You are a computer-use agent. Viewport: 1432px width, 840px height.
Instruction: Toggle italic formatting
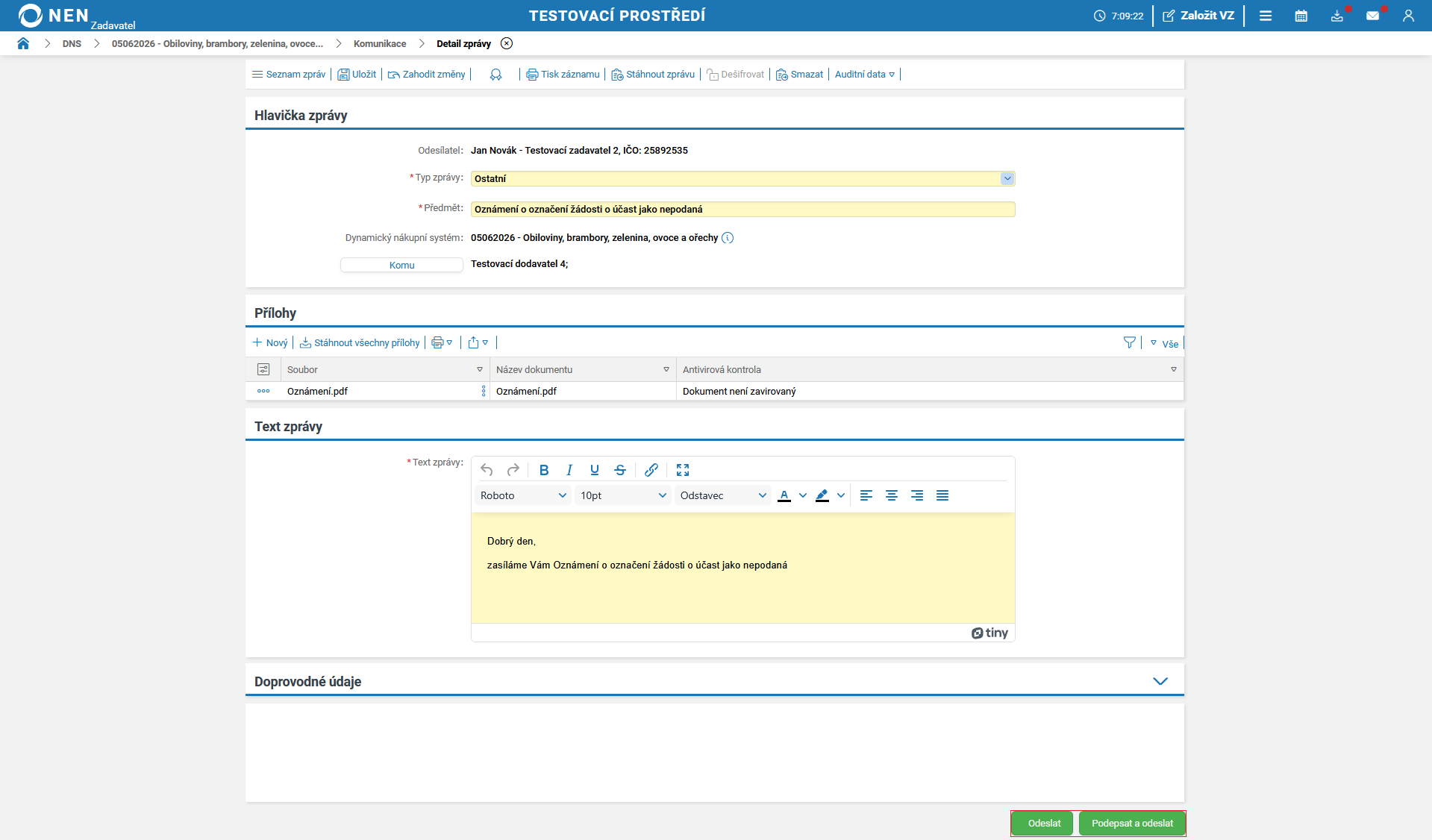coord(569,470)
